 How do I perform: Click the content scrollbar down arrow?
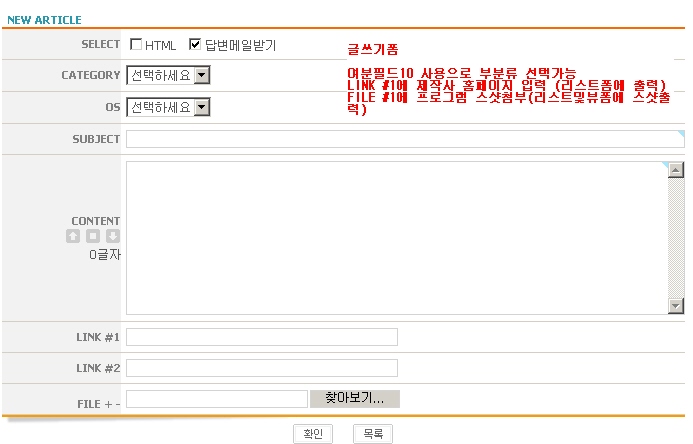[676, 306]
